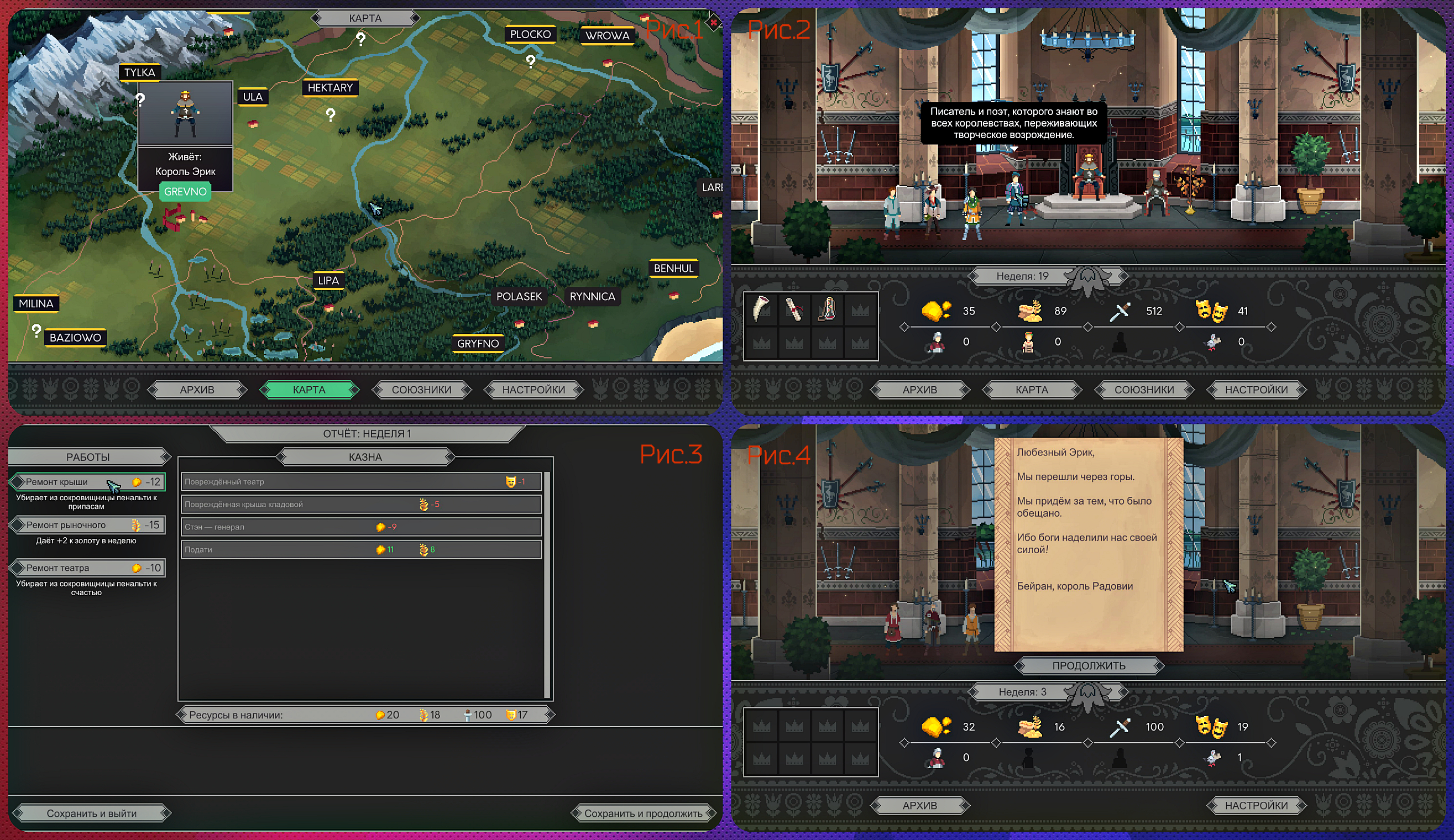Click the theater masks icon showing 41
This screenshot has width=1454, height=840.
point(1211,311)
